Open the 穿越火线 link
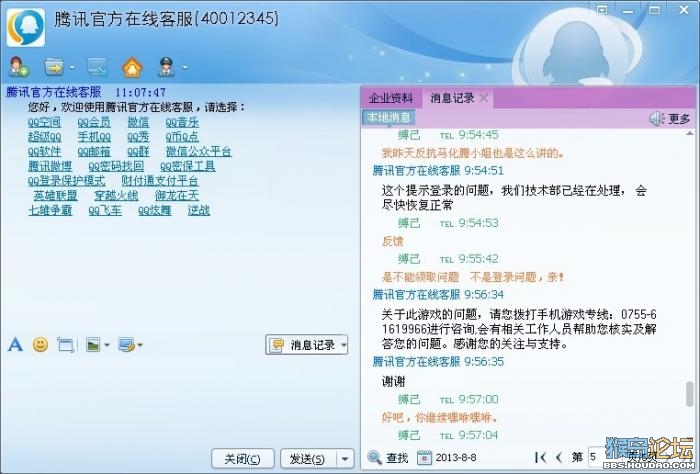 coord(116,195)
